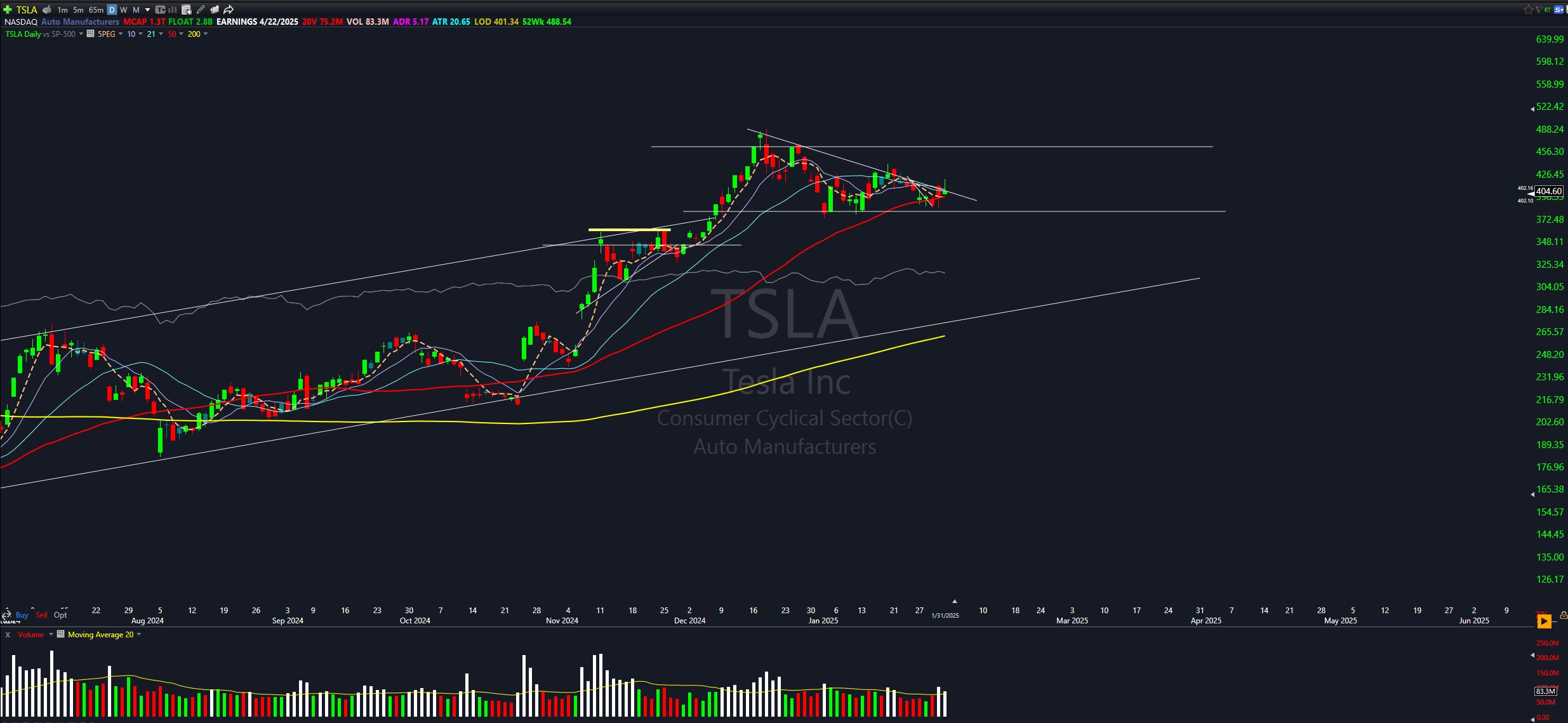The height and width of the screenshot is (723, 1568).
Task: Click the pencil drawing tools icon
Action: (x=200, y=10)
